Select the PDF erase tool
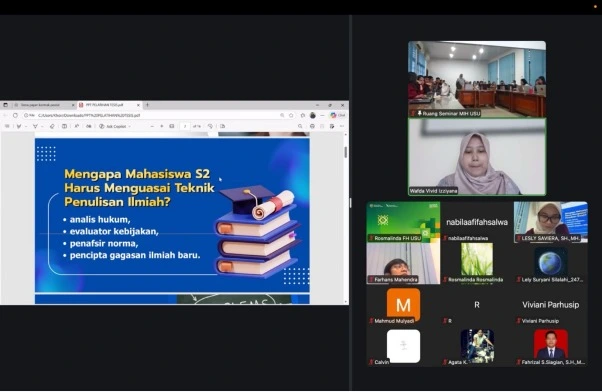The width and height of the screenshot is (602, 392). tap(52, 126)
